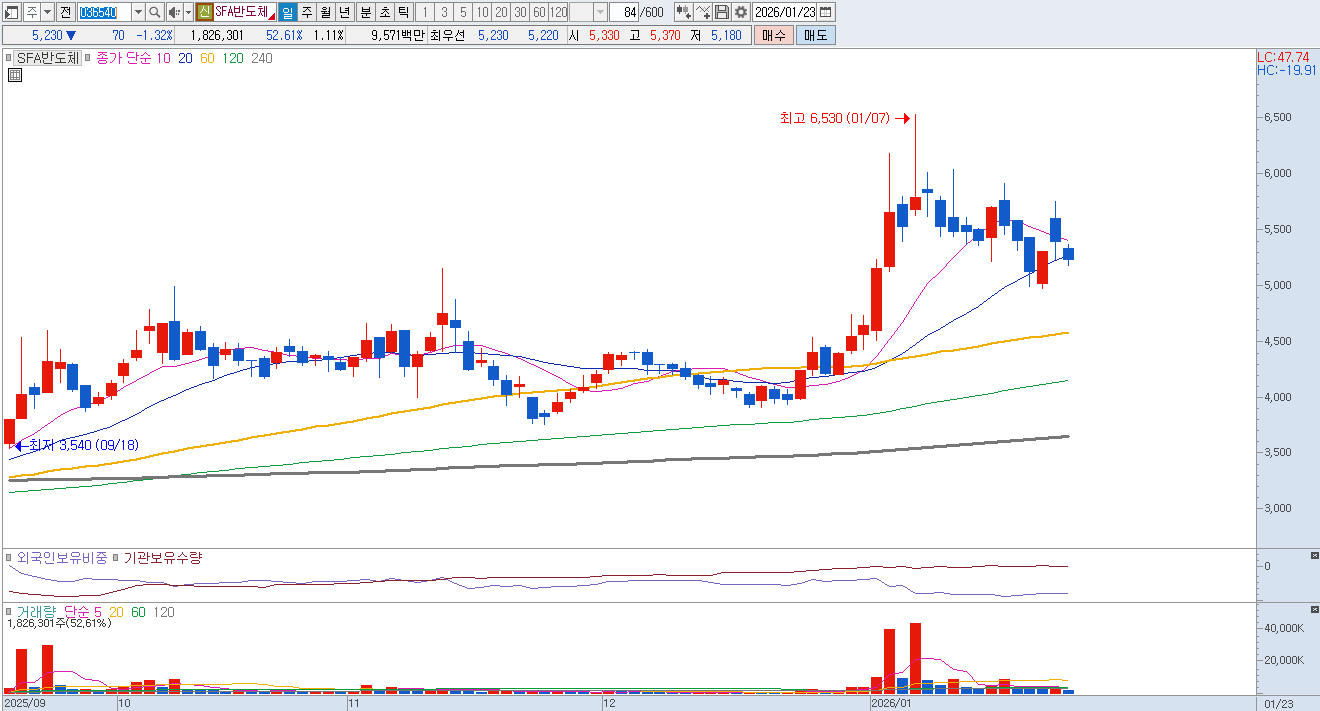Open the dropdown next to 주 selector
The image size is (1320, 711).
click(47, 12)
